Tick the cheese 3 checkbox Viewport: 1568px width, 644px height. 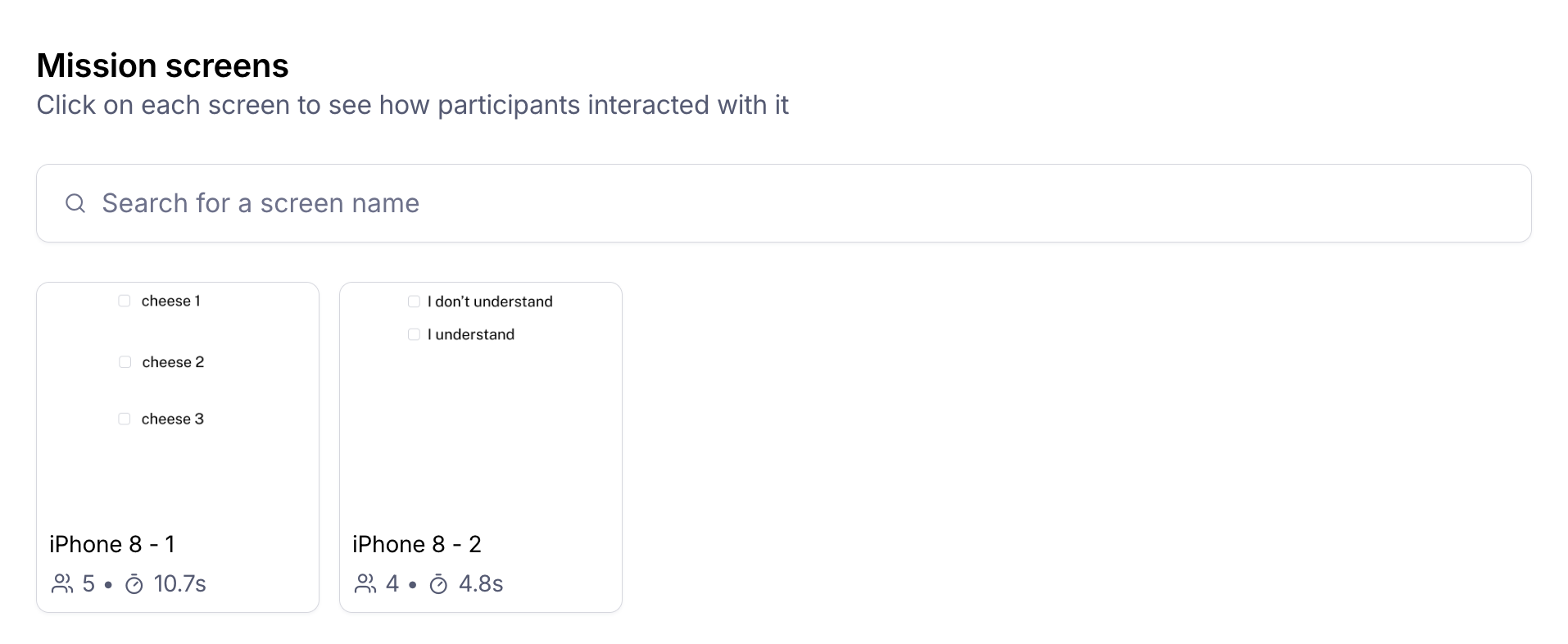pyautogui.click(x=125, y=419)
